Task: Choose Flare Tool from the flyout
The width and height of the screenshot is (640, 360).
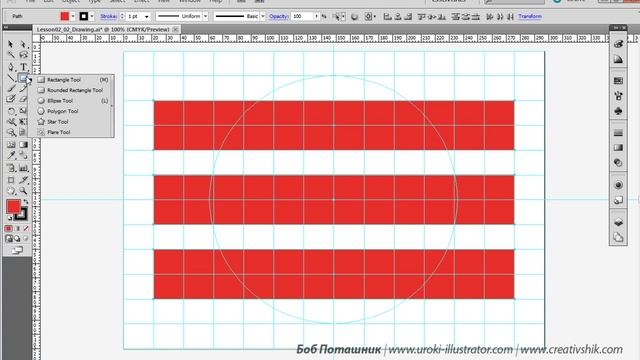Action: 73,132
